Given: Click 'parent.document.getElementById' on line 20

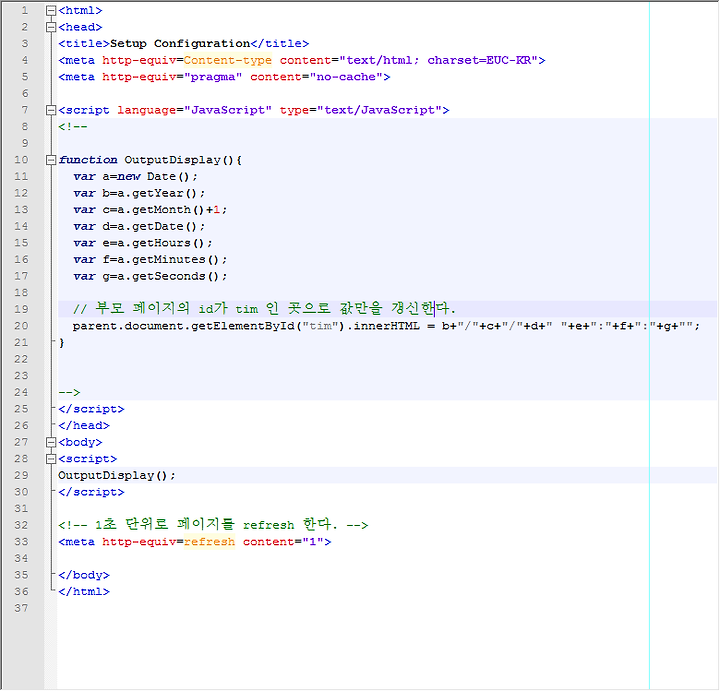Looking at the screenshot, I should click(x=183, y=326).
